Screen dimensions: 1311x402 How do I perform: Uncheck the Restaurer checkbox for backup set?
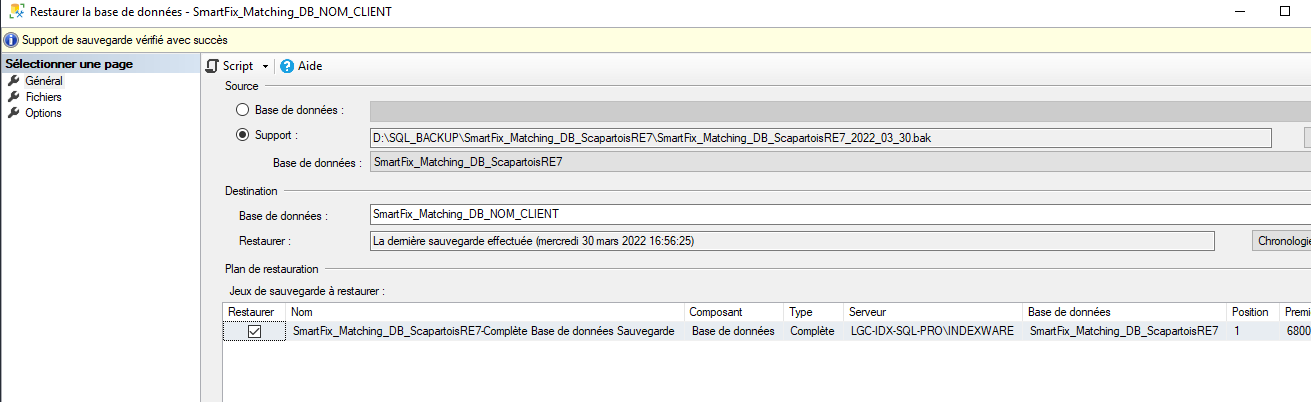[254, 331]
